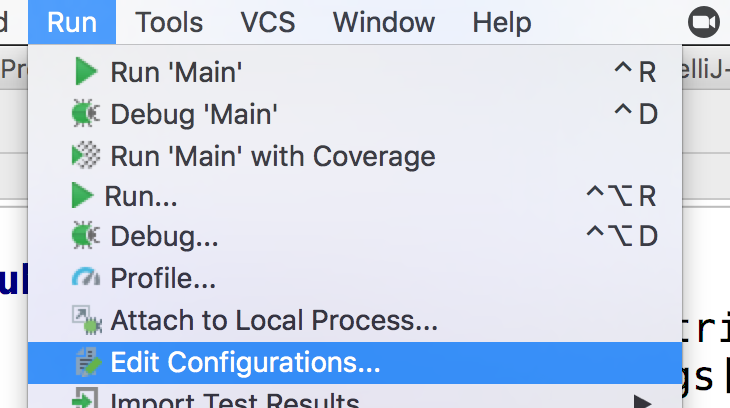Image resolution: width=730 pixels, height=408 pixels.
Task: Choose the Profile... menu entry
Action: click(x=355, y=279)
